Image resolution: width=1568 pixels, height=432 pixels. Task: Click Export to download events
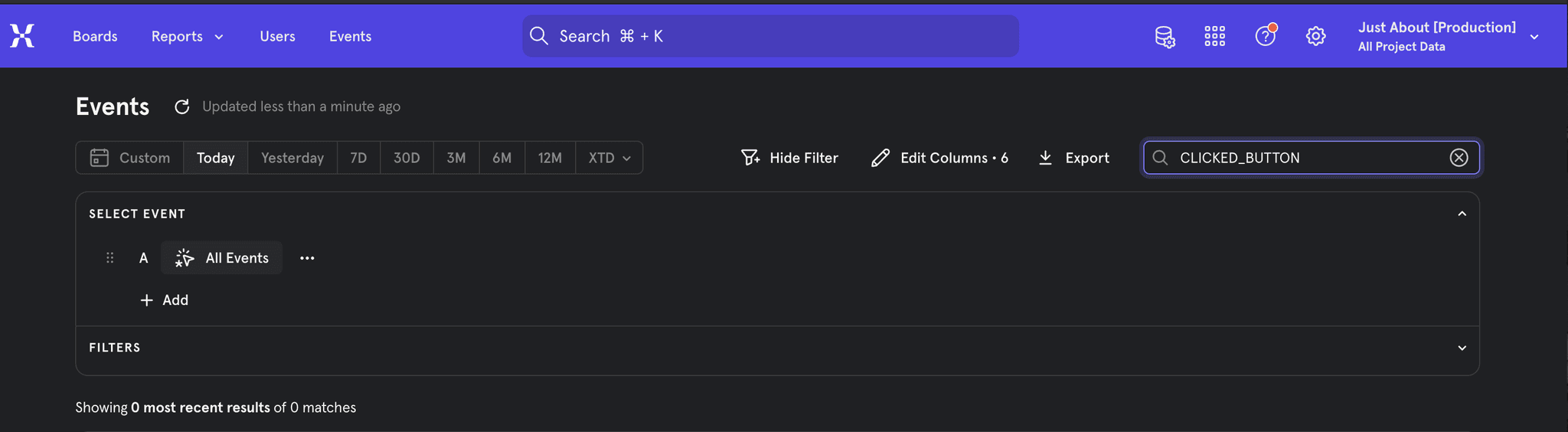point(1073,158)
